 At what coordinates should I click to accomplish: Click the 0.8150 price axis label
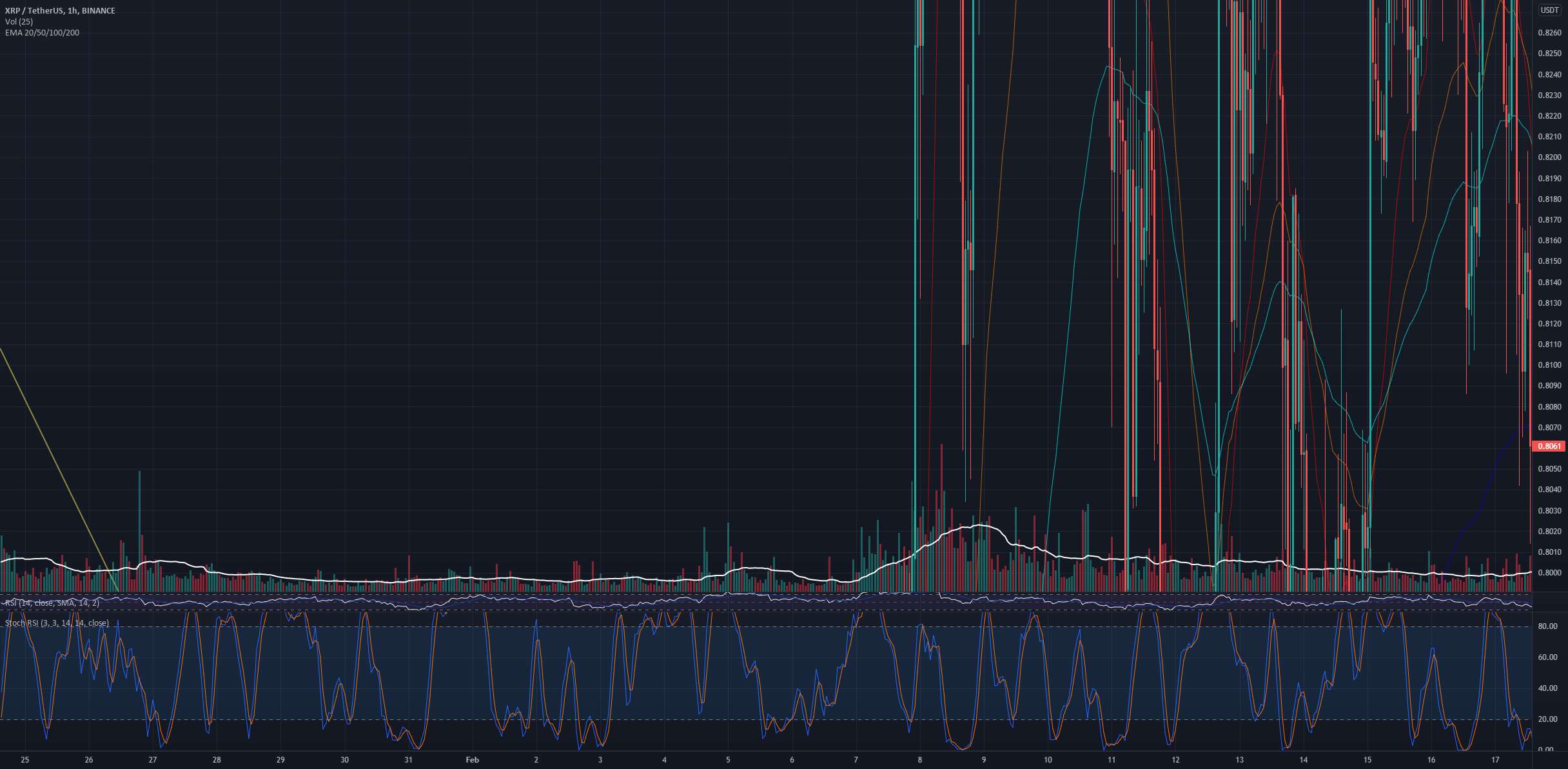coord(1549,261)
